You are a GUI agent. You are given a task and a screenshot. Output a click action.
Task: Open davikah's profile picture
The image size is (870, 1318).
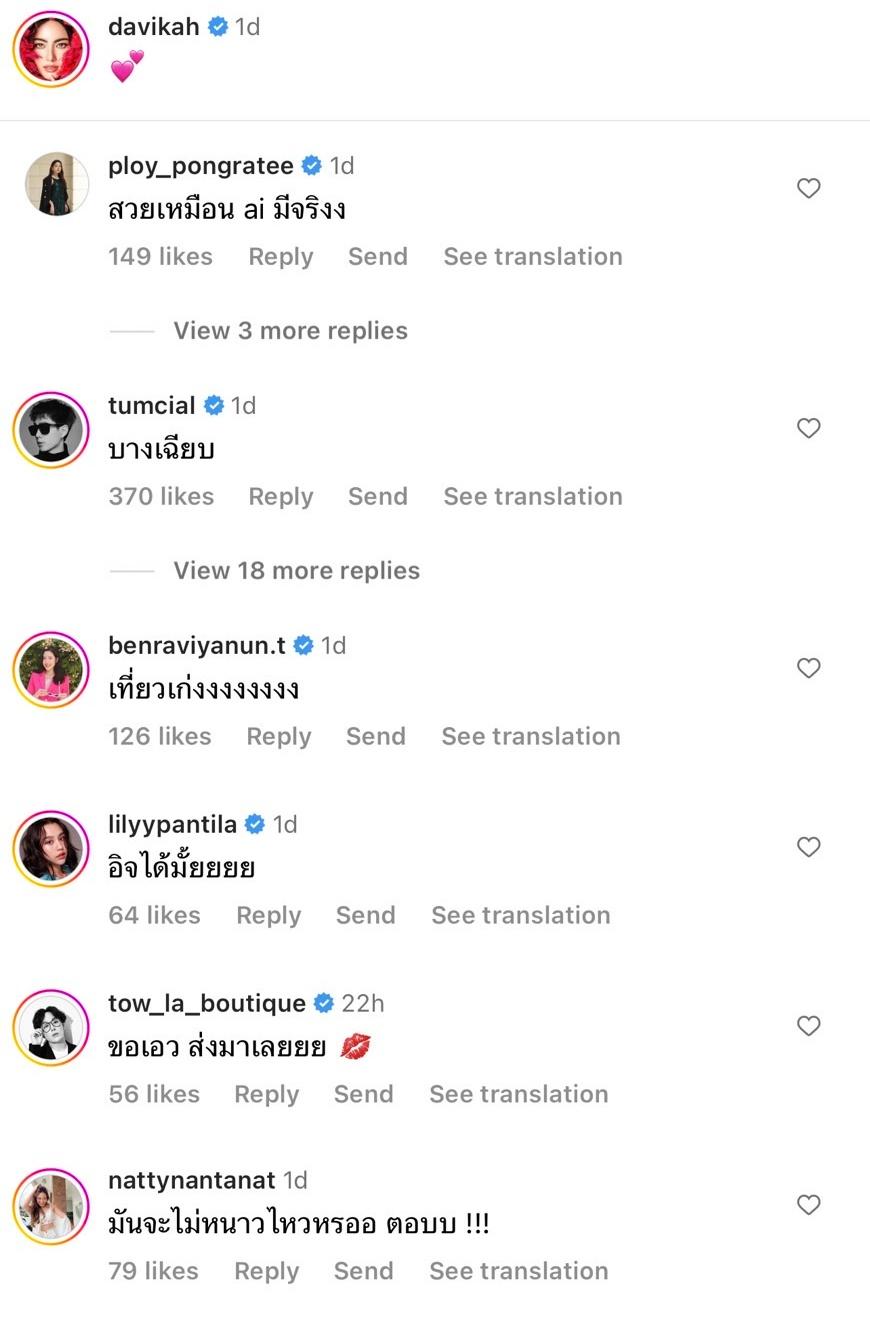[x=51, y=49]
